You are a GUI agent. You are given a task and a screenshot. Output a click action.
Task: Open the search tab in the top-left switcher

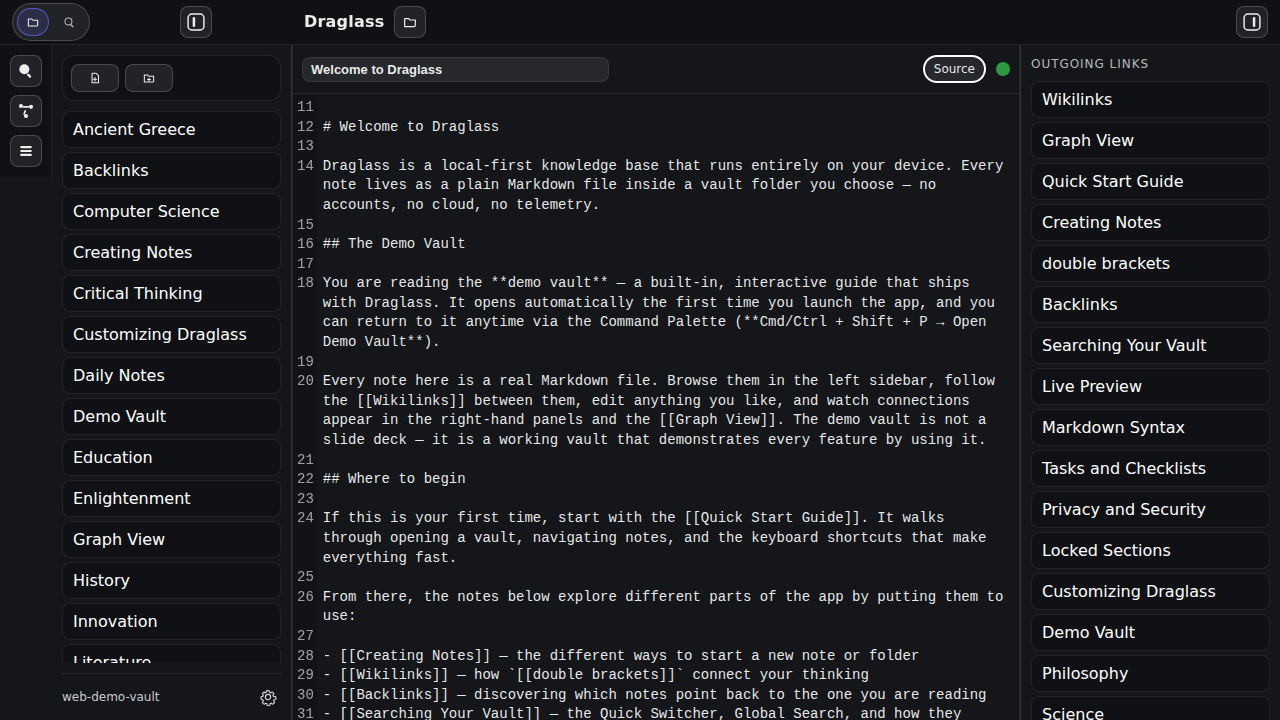coord(69,22)
